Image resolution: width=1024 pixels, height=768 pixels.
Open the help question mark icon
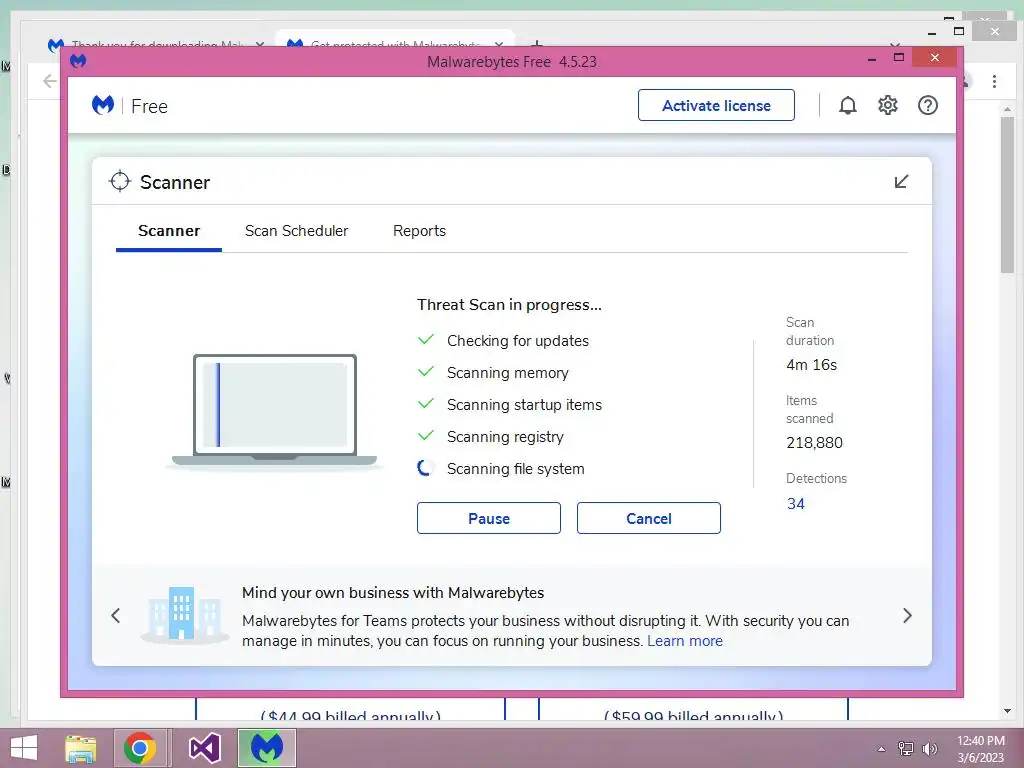(927, 105)
